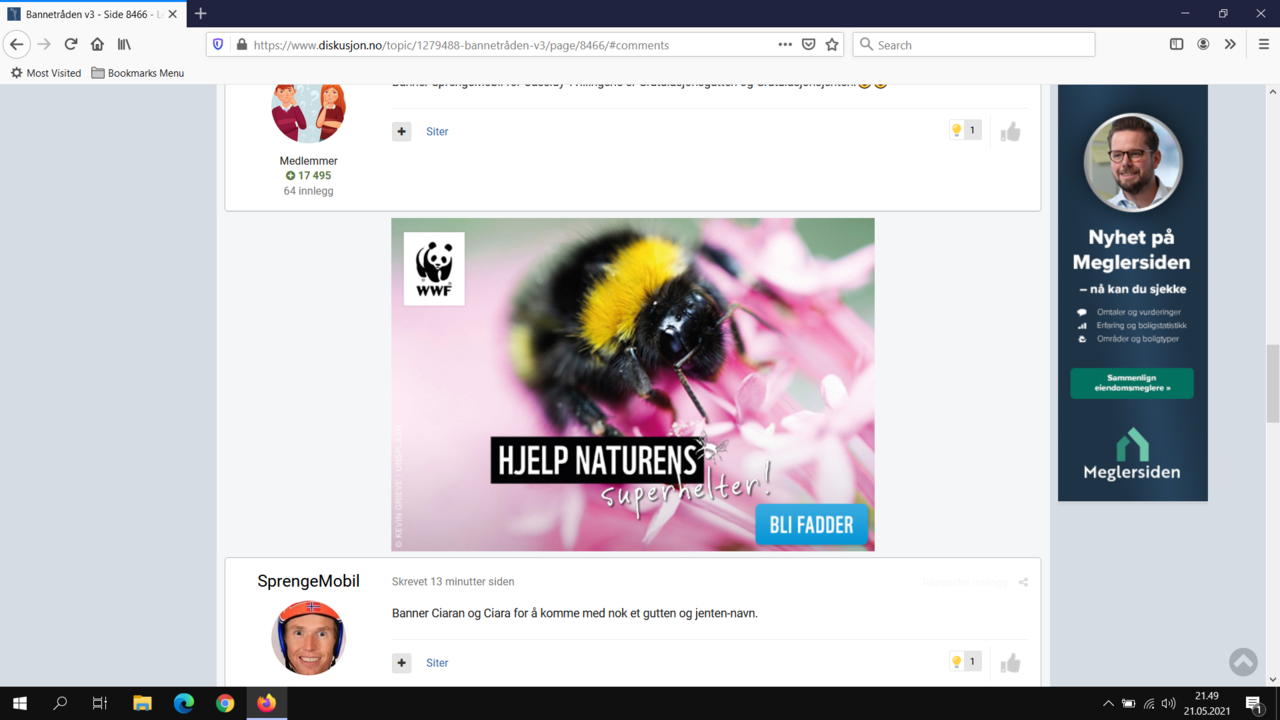Click the WWF panda logo on the banner

point(434,267)
